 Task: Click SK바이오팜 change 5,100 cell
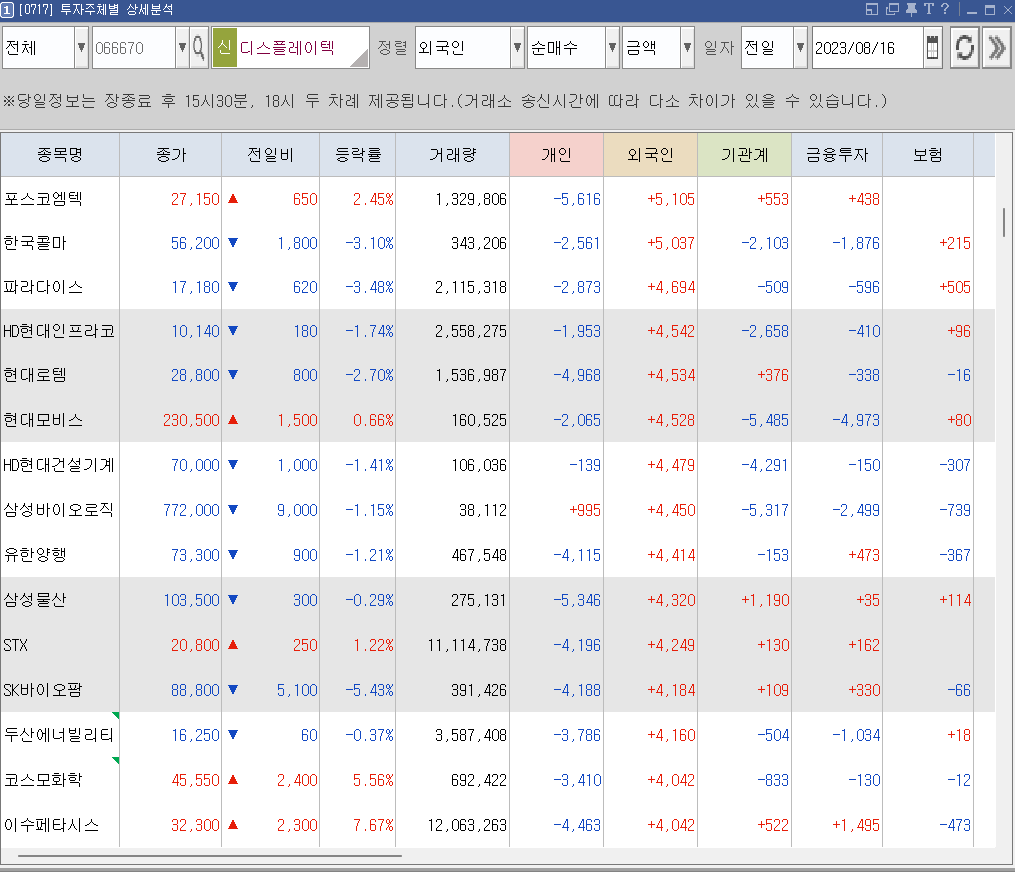coord(297,691)
